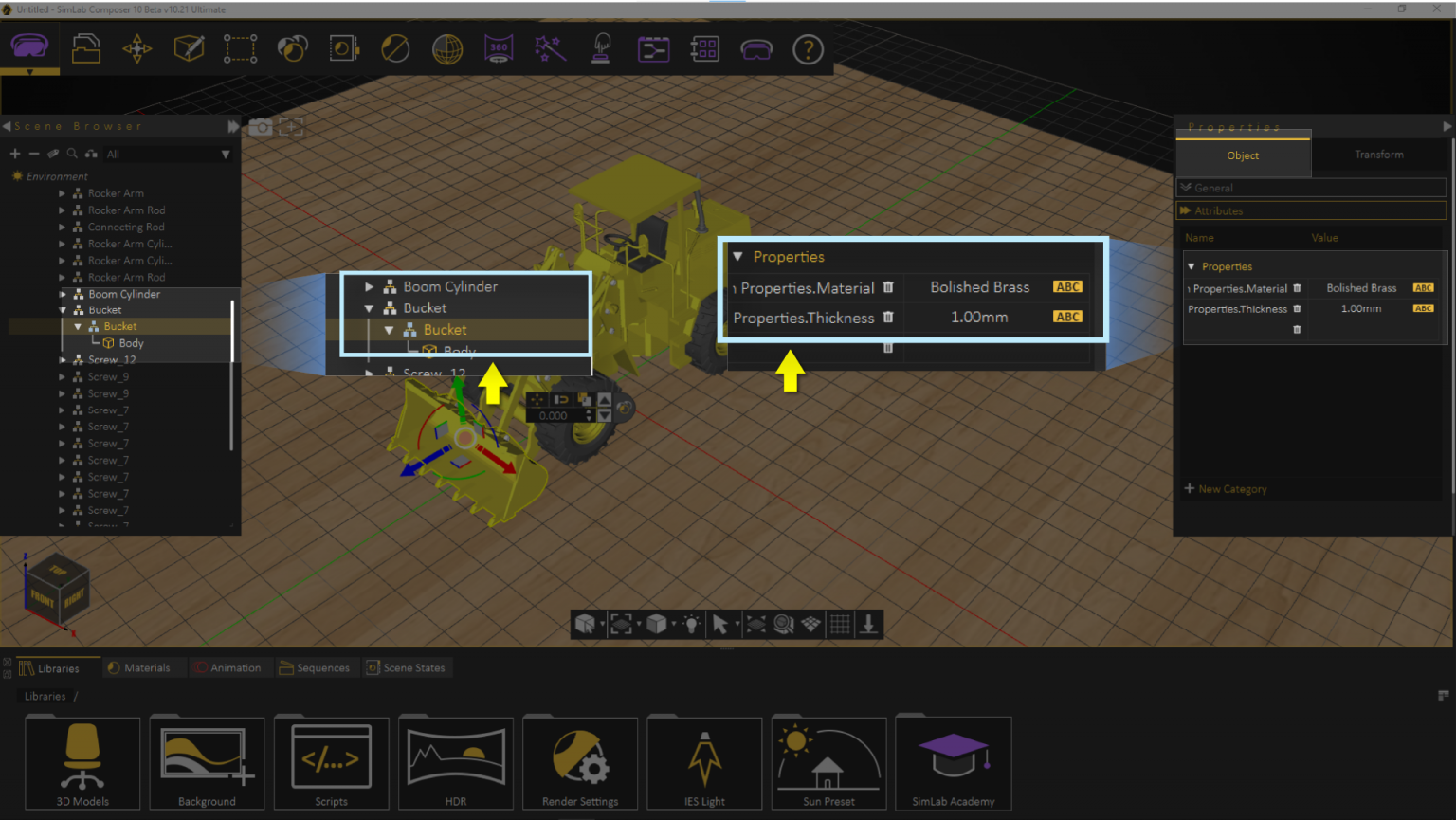Image resolution: width=1456 pixels, height=820 pixels.
Task: Open the 360 panorama tool
Action: [499, 49]
